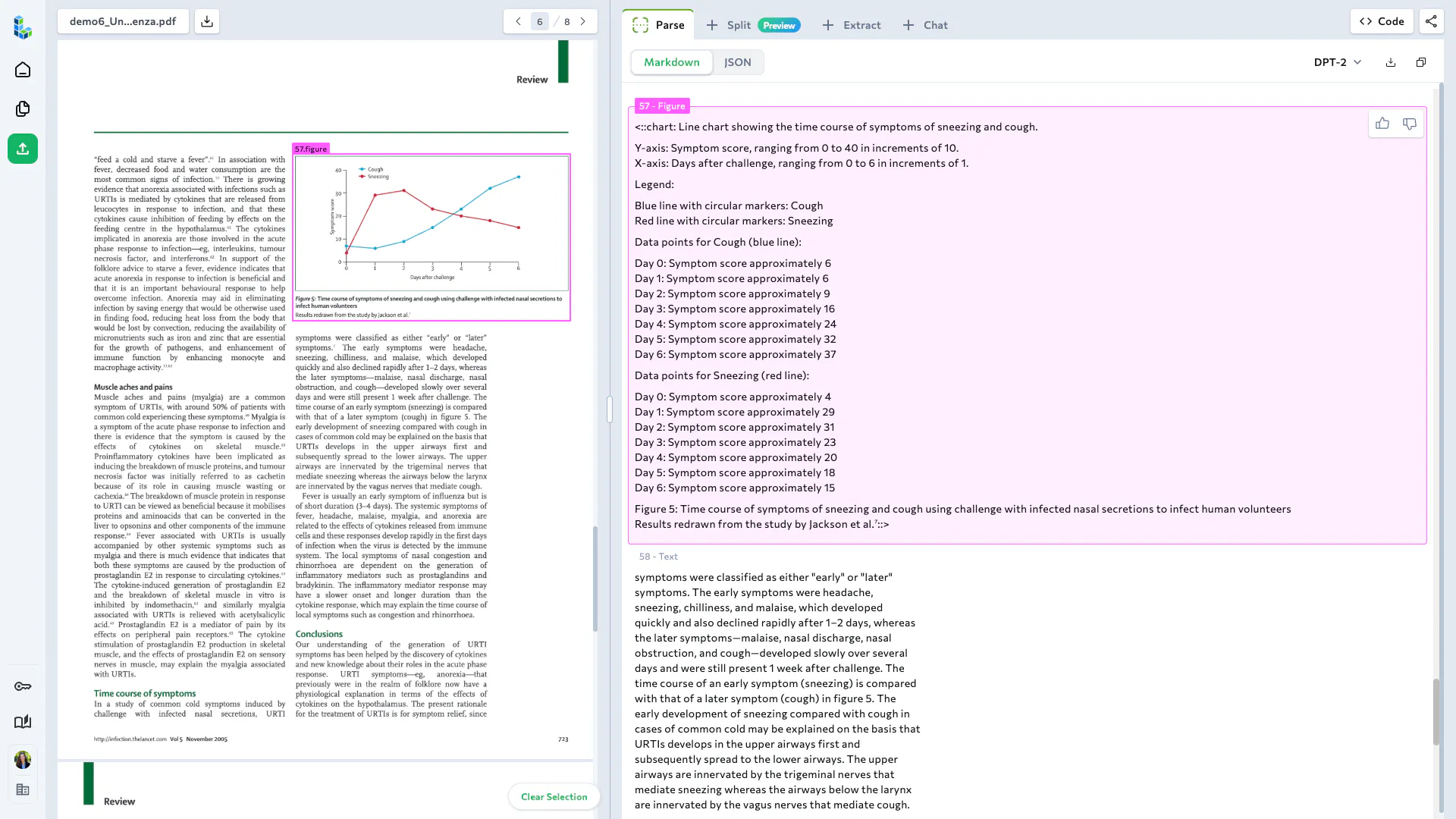Image resolution: width=1456 pixels, height=819 pixels.
Task: Click the Clear Selection button
Action: [x=554, y=796]
